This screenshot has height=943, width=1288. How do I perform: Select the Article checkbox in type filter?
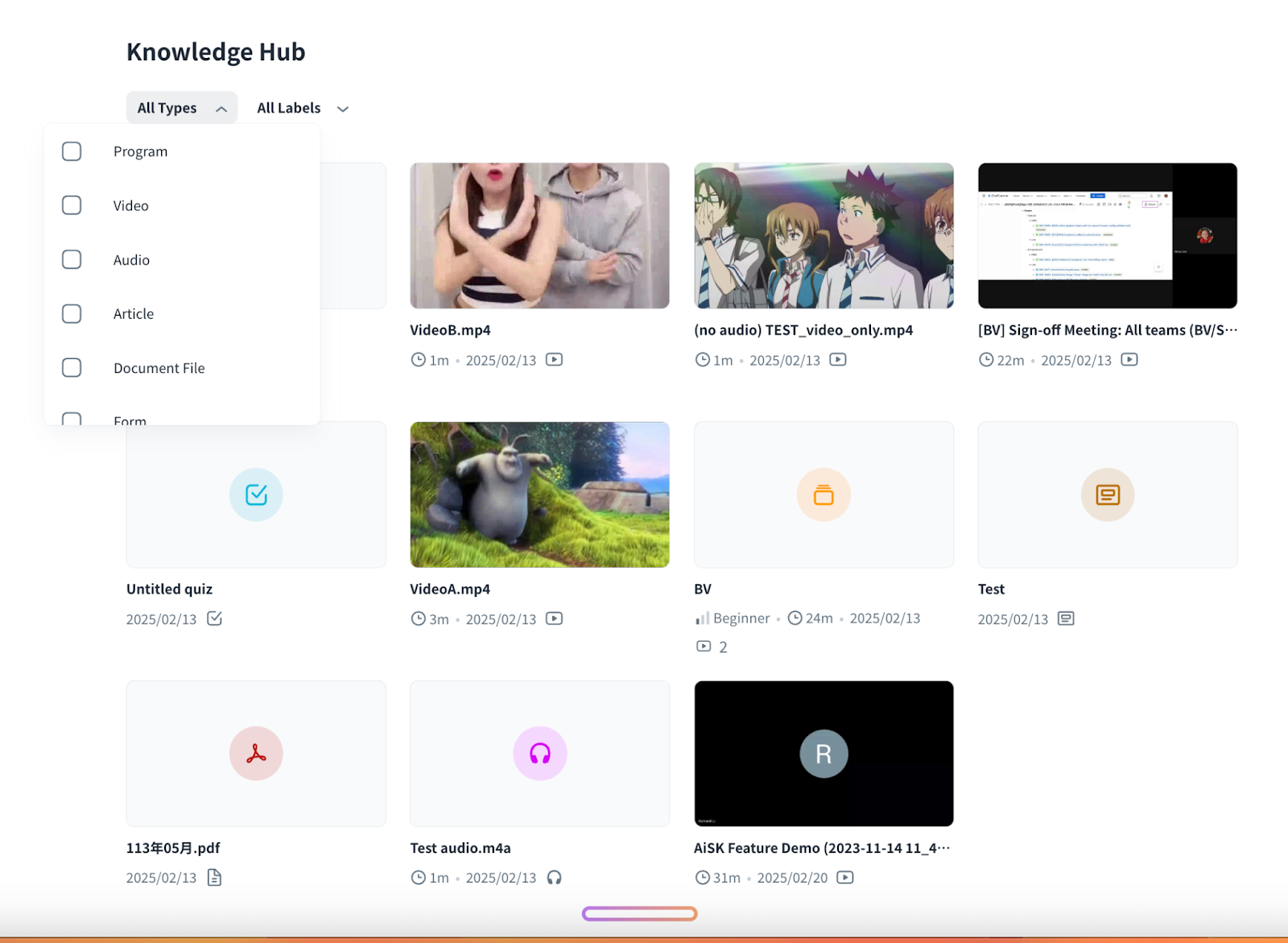(x=72, y=314)
